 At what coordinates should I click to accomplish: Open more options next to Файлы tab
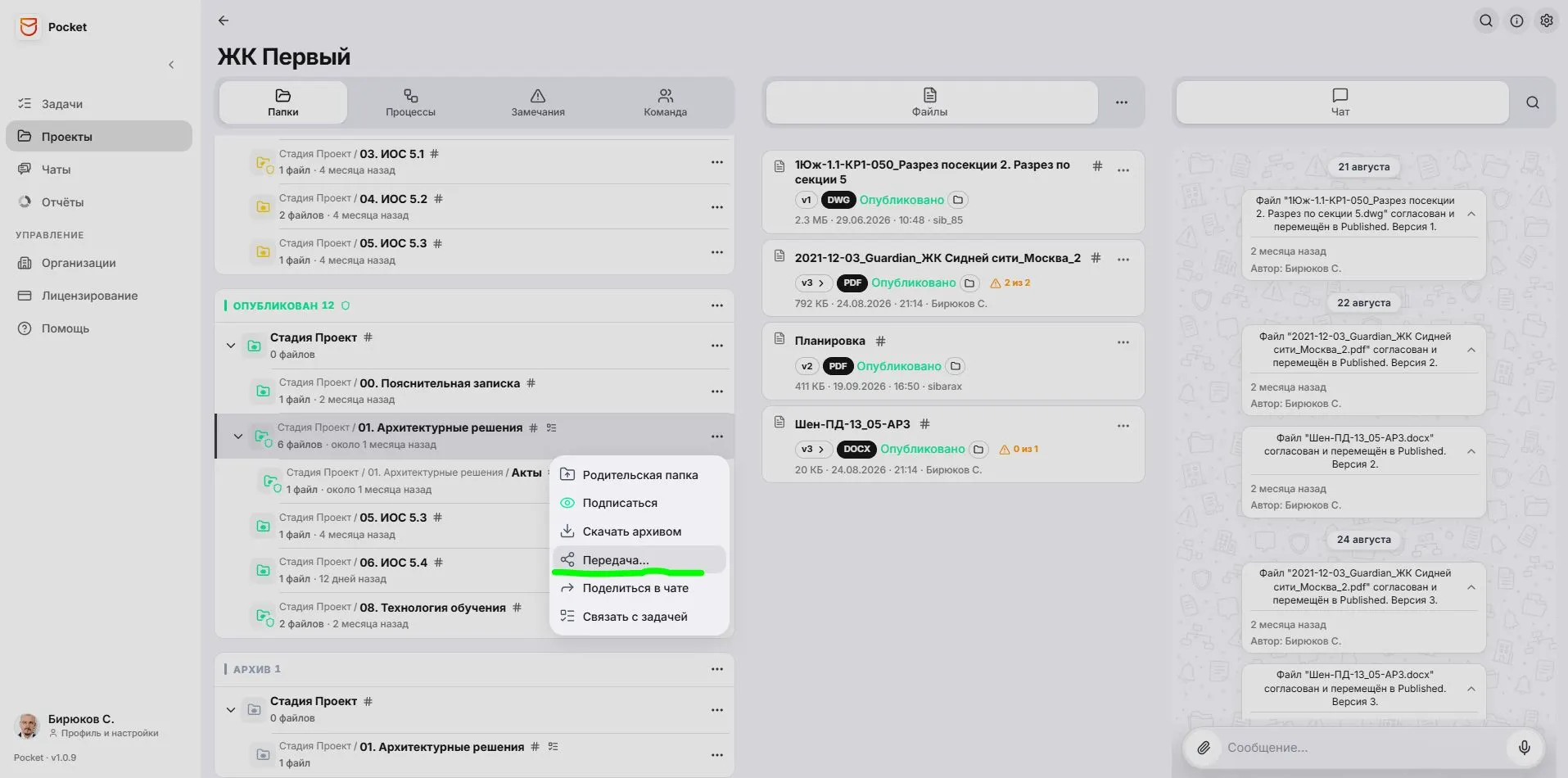coord(1122,102)
